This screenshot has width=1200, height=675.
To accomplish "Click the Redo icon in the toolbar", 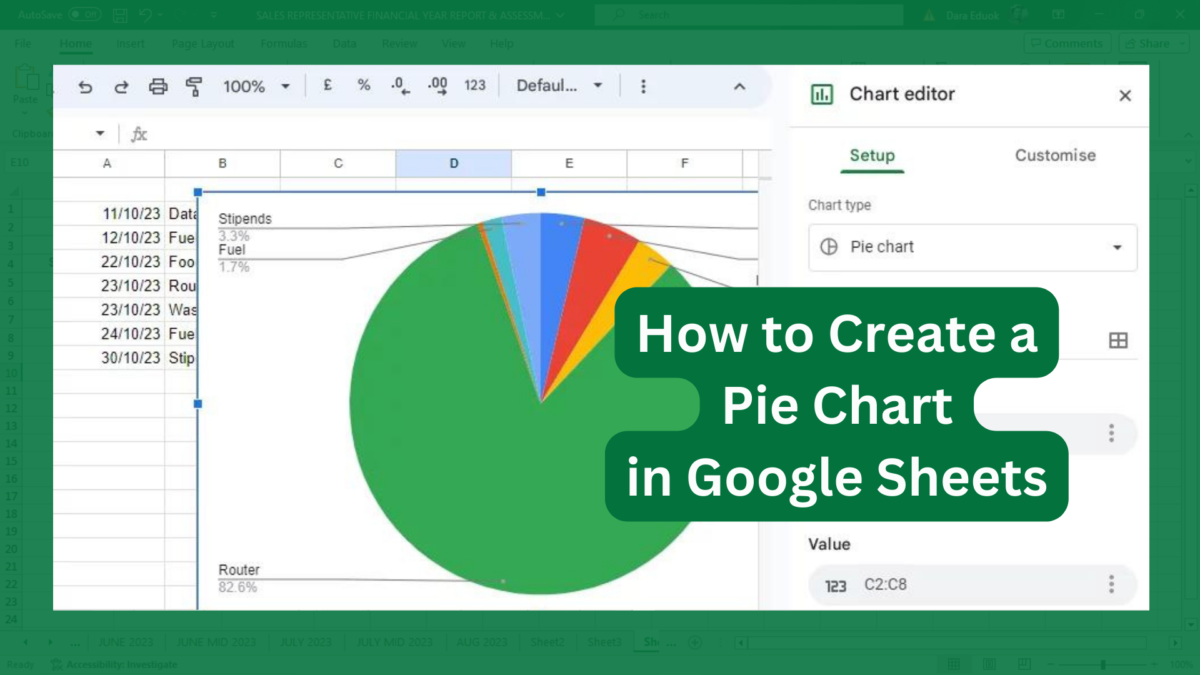I will coord(121,86).
